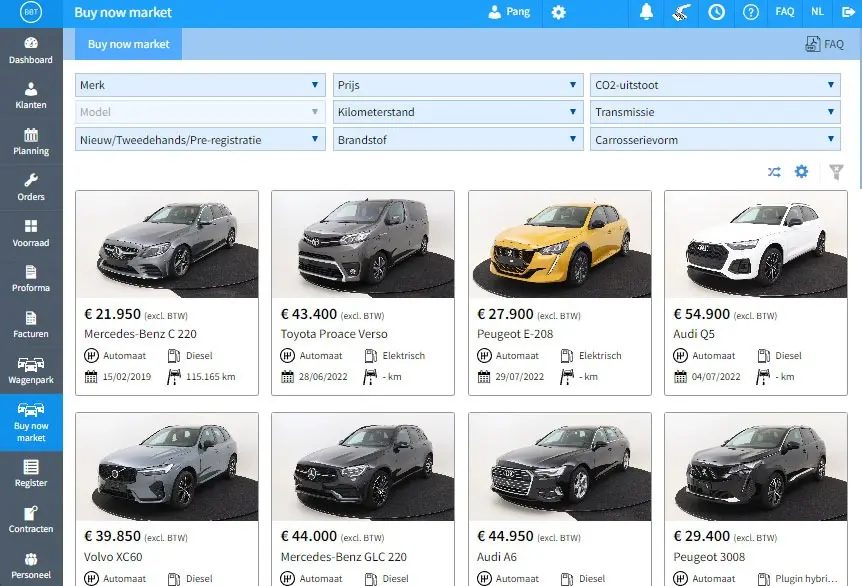Click the scanner icon in top bar
Screen dimensions: 862x586
pyautogui.click(x=681, y=12)
